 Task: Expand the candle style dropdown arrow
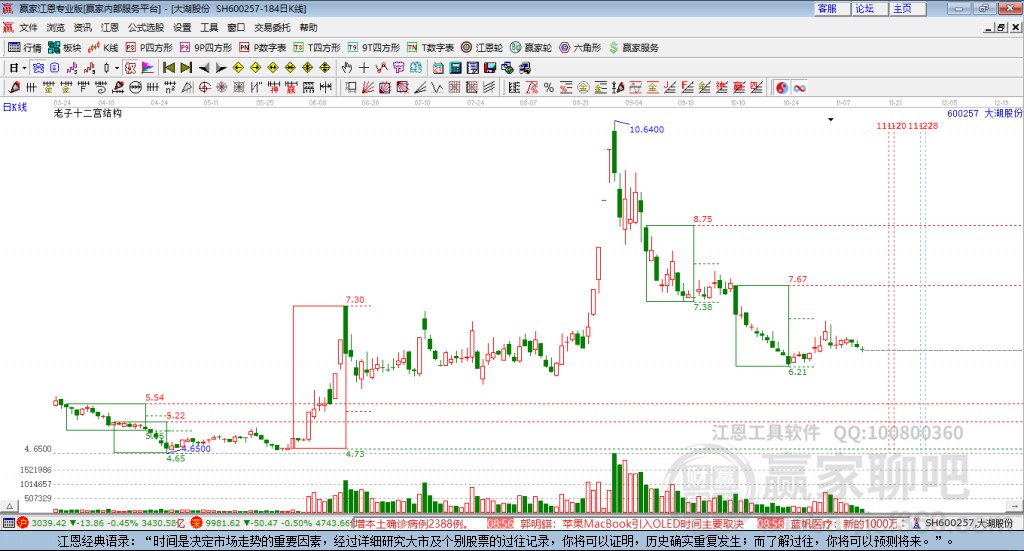(x=117, y=68)
